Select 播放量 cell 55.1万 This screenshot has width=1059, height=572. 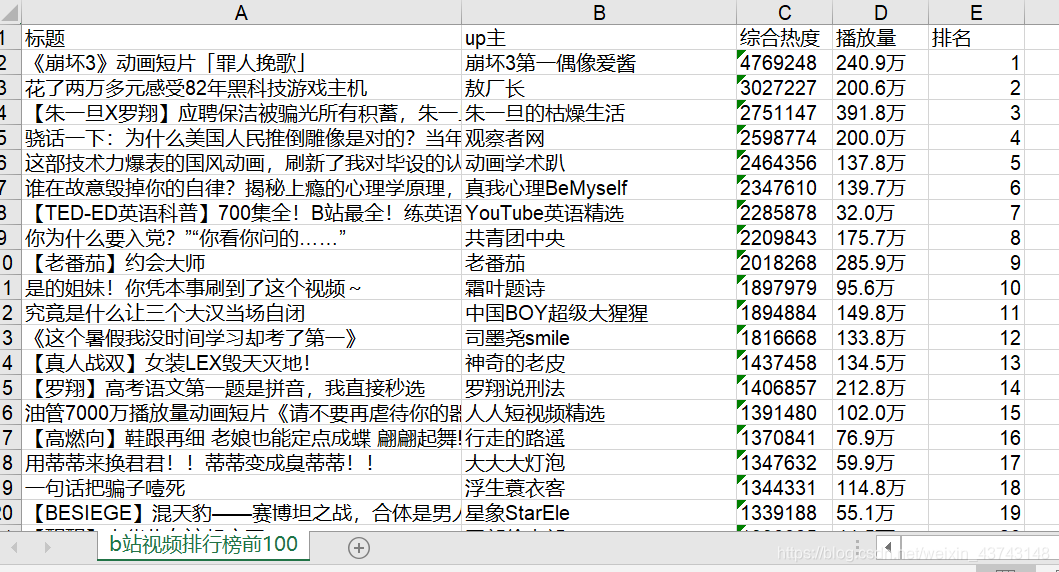click(x=881, y=513)
